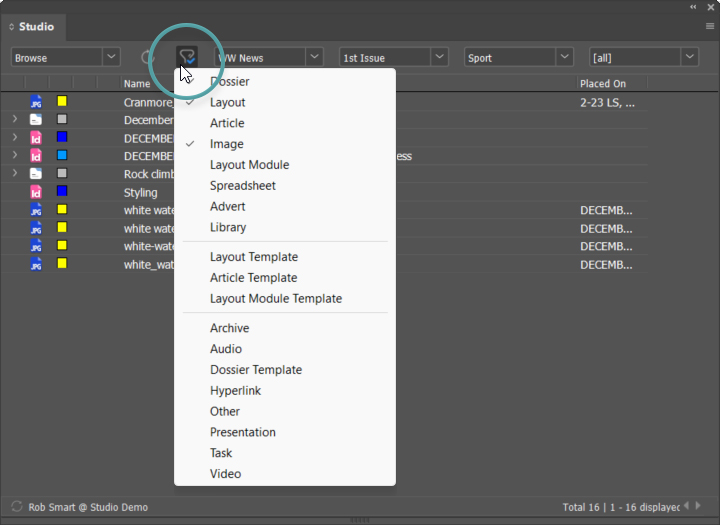Screen dimensions: 720x525
Task: Select the Studio panel tab
Action: pos(33,27)
